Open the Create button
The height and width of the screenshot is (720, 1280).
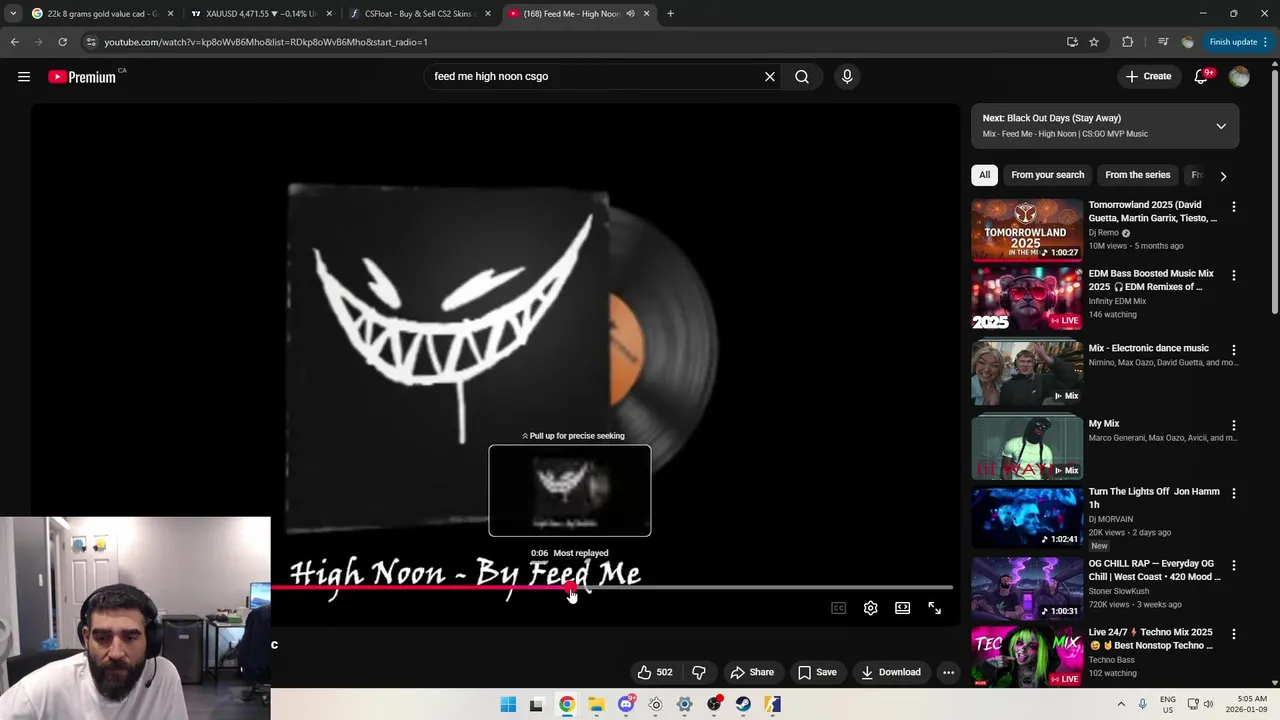point(1148,77)
